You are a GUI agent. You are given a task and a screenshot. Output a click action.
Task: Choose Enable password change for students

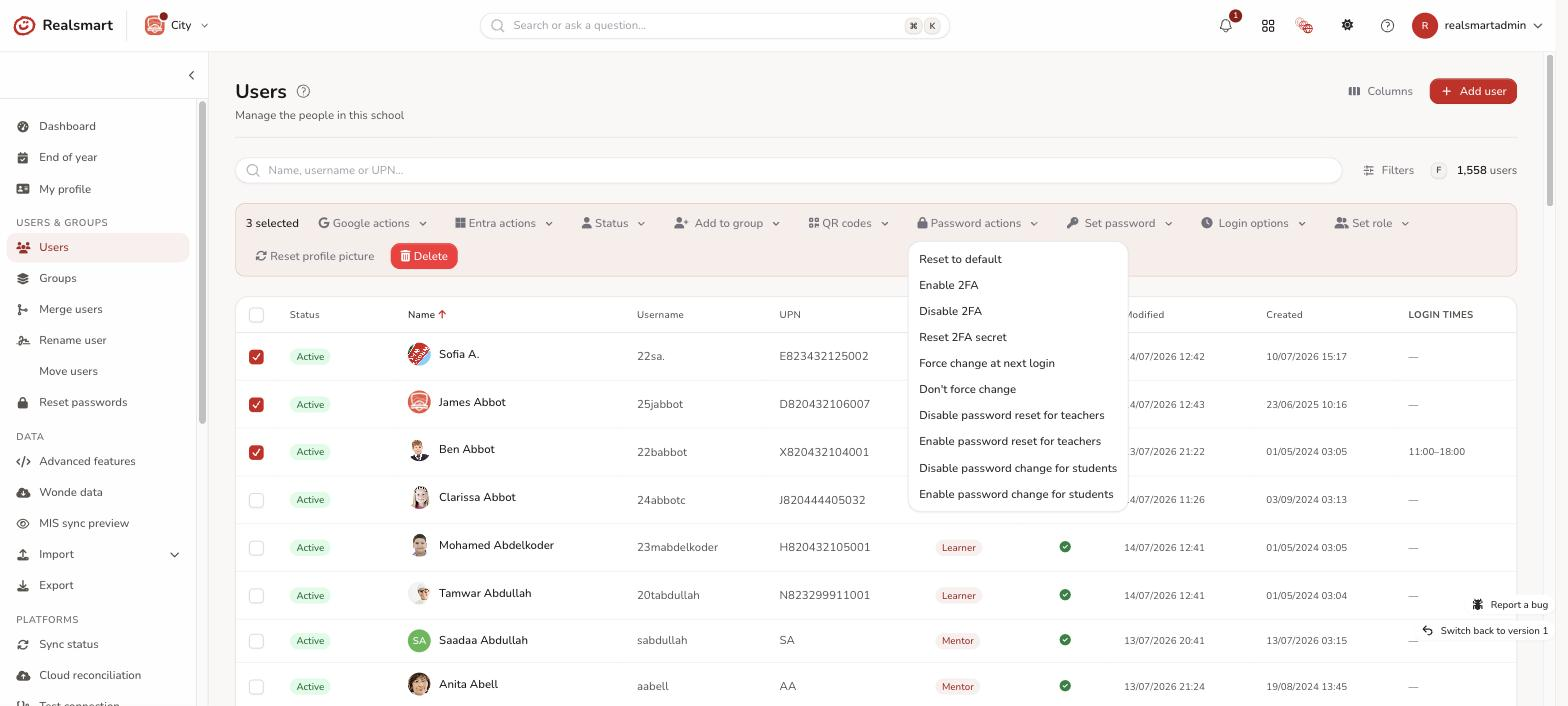[1018, 494]
